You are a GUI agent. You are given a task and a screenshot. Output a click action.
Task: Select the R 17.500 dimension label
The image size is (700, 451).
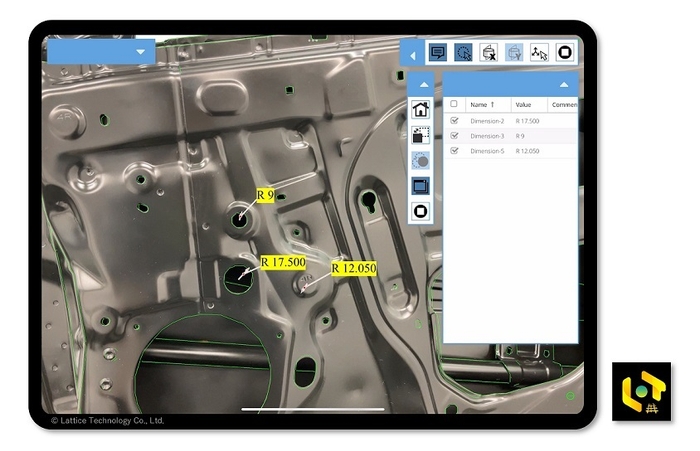pos(282,263)
